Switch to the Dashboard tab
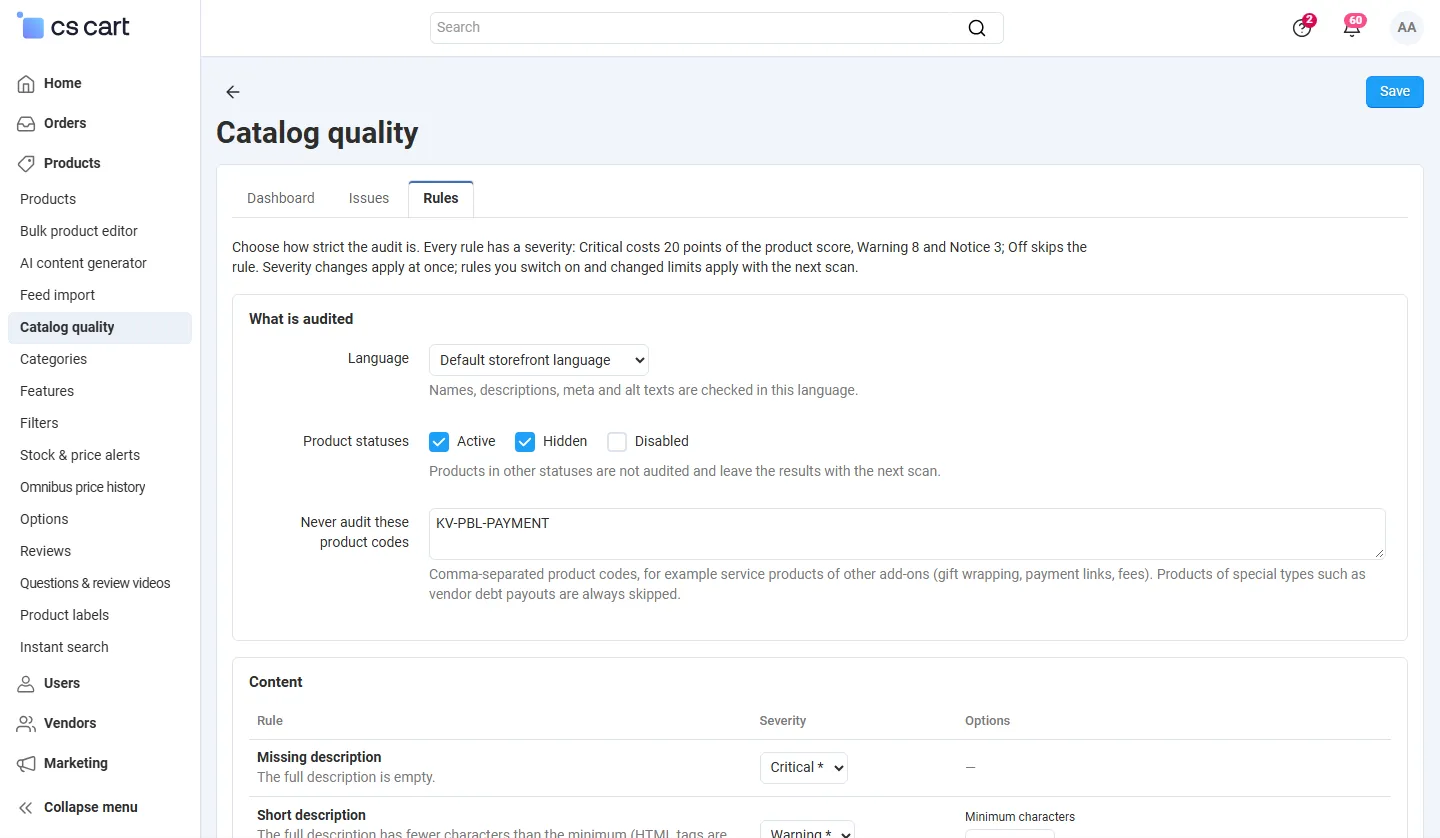The width and height of the screenshot is (1440, 838). pyautogui.click(x=281, y=198)
